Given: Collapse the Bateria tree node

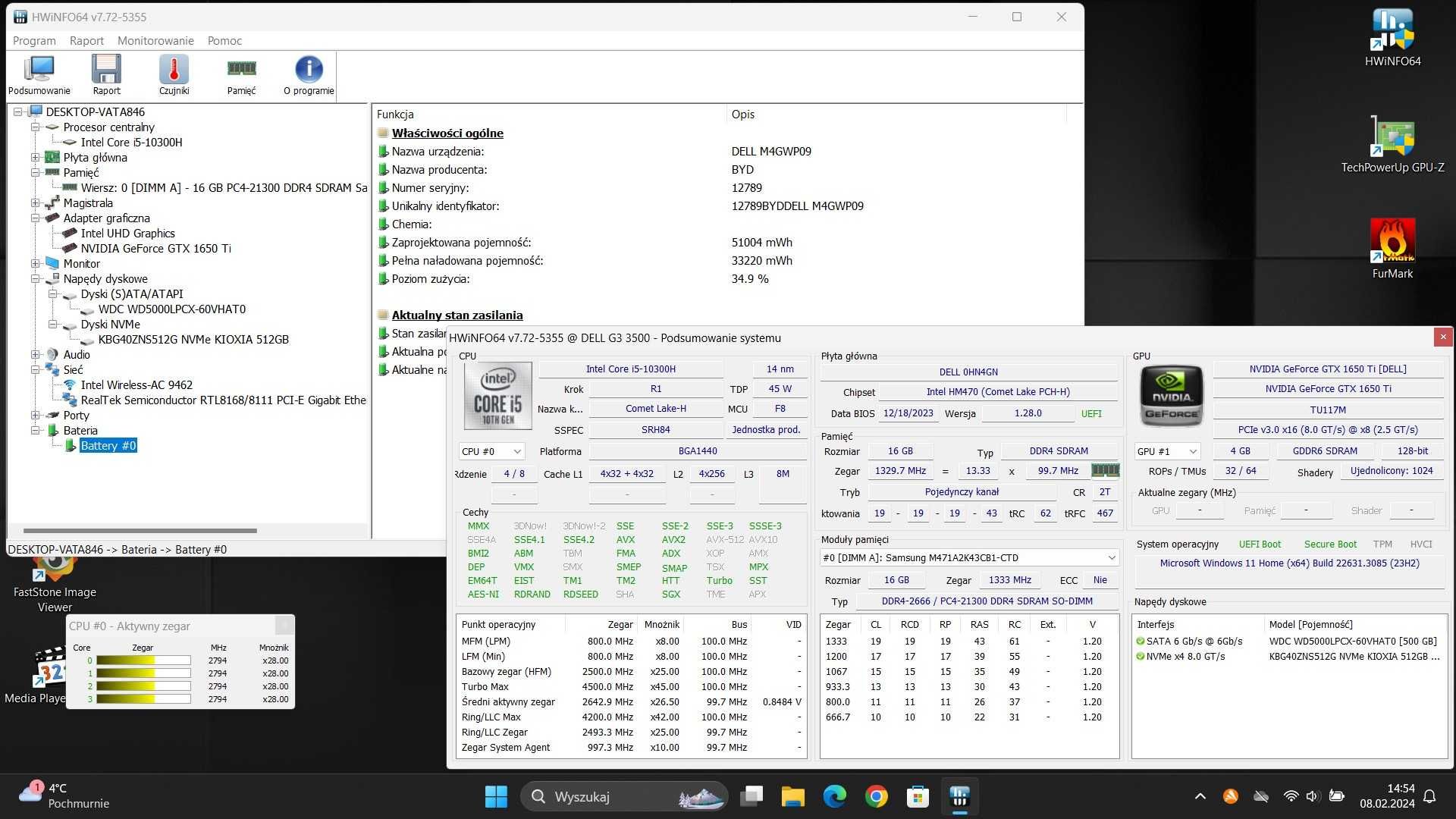Looking at the screenshot, I should point(35,430).
